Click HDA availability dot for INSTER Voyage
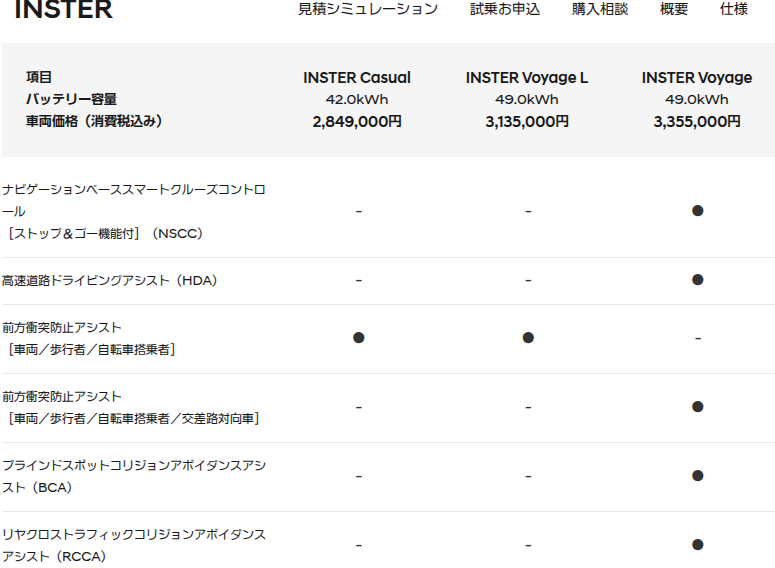 [697, 280]
